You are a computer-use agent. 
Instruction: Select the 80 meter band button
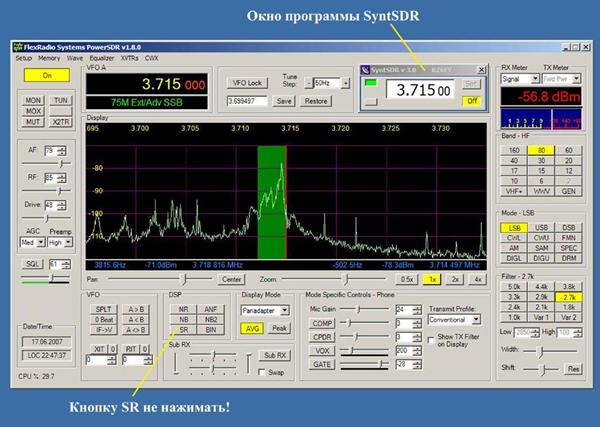pos(541,150)
